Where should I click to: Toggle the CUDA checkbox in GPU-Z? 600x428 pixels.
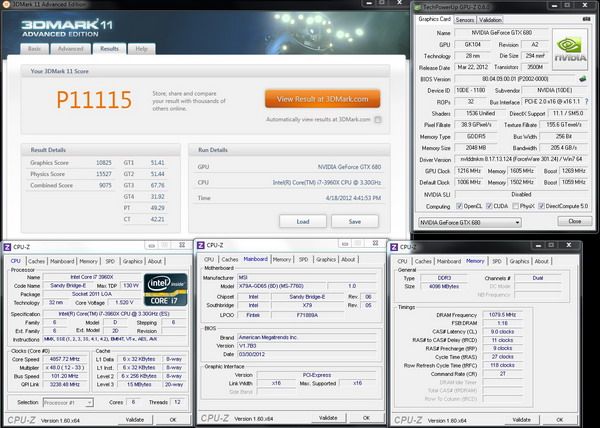[489, 206]
